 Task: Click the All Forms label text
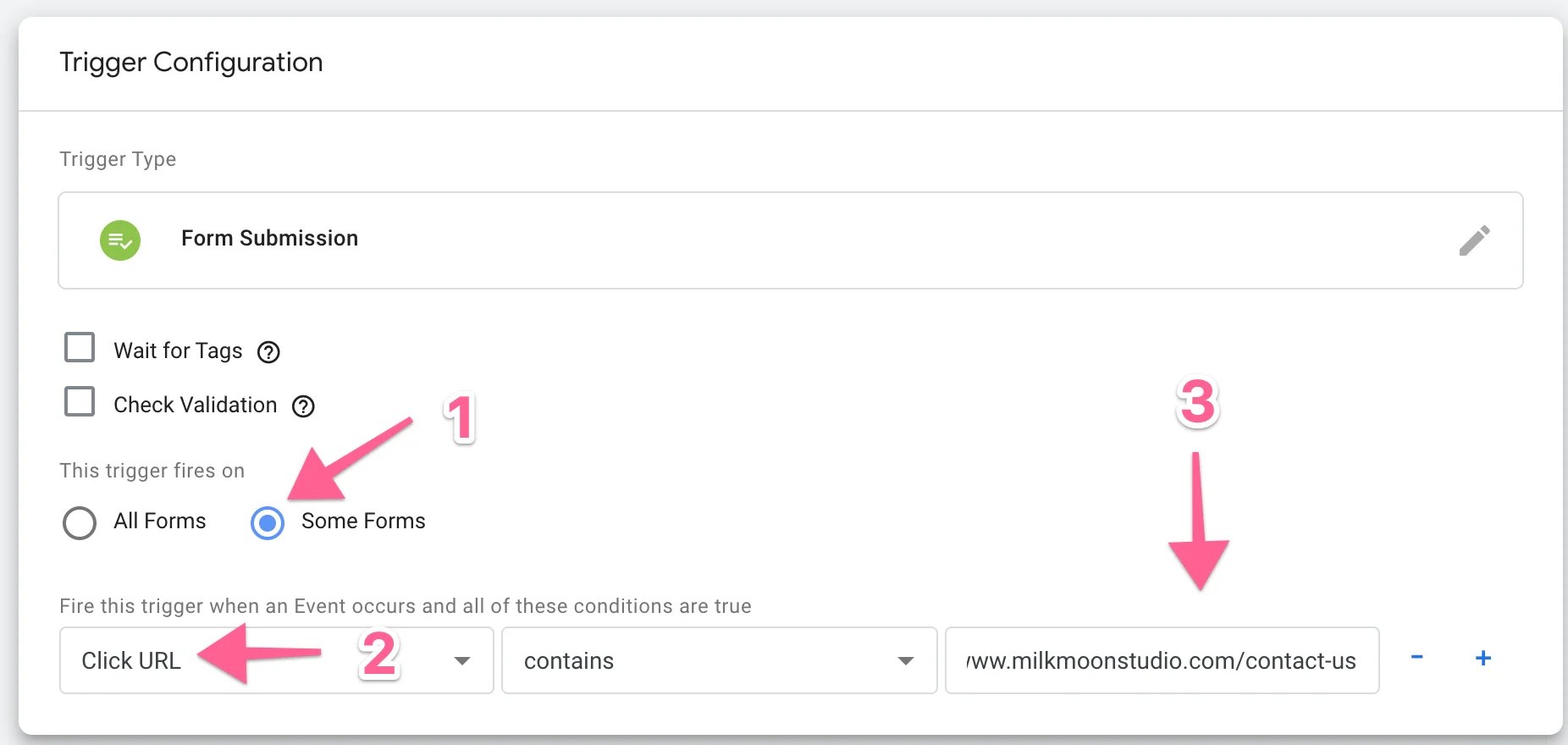pos(159,521)
